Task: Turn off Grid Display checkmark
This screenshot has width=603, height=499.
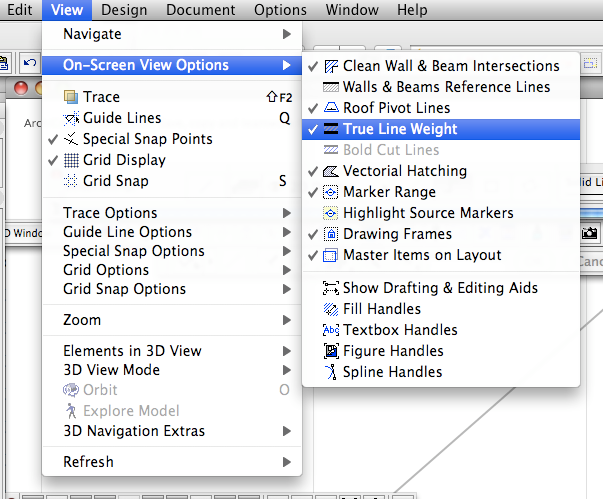Action: [124, 160]
